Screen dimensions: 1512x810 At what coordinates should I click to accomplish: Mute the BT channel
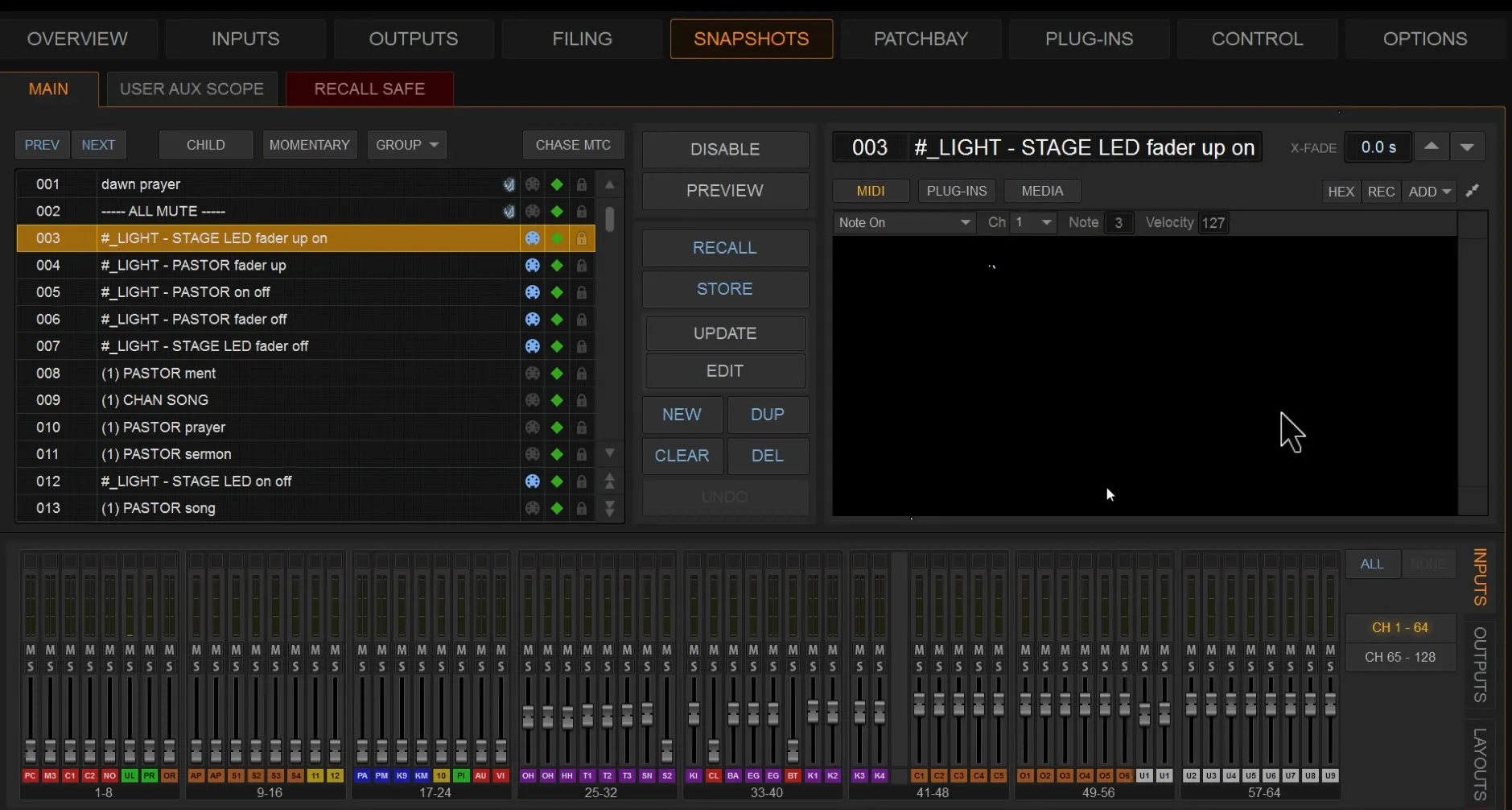tap(793, 650)
